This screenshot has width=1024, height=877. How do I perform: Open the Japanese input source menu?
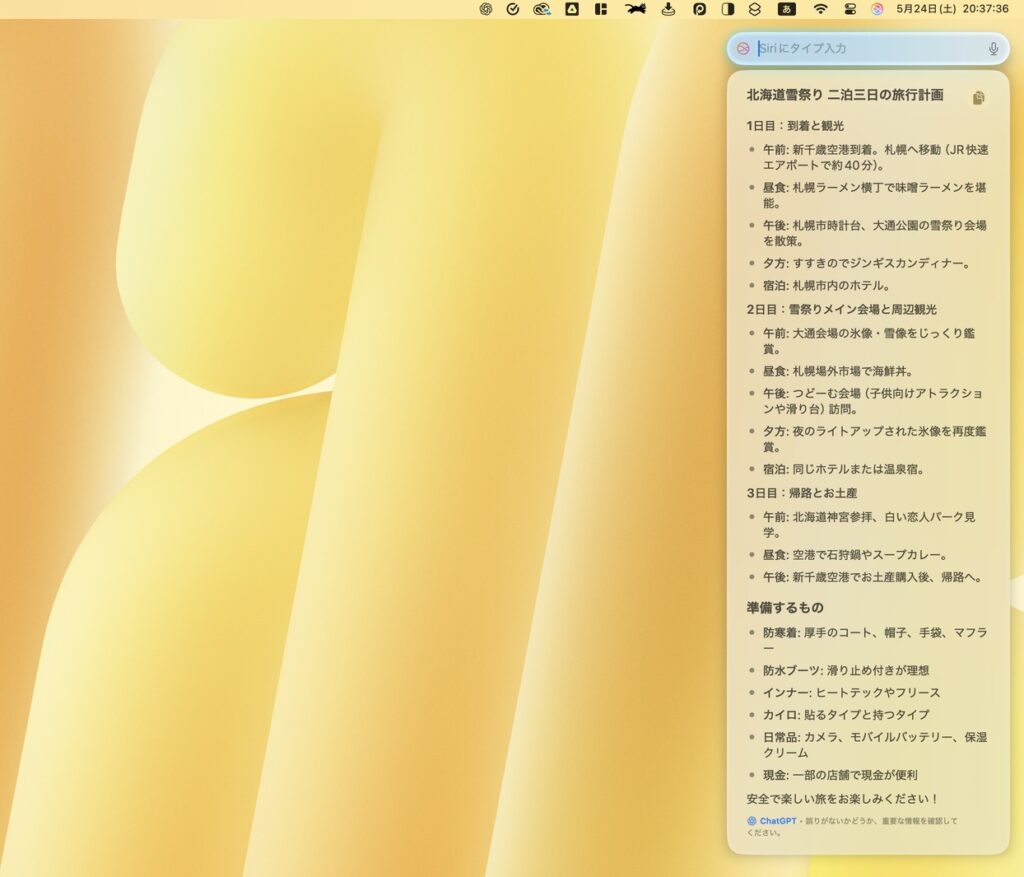[786, 9]
